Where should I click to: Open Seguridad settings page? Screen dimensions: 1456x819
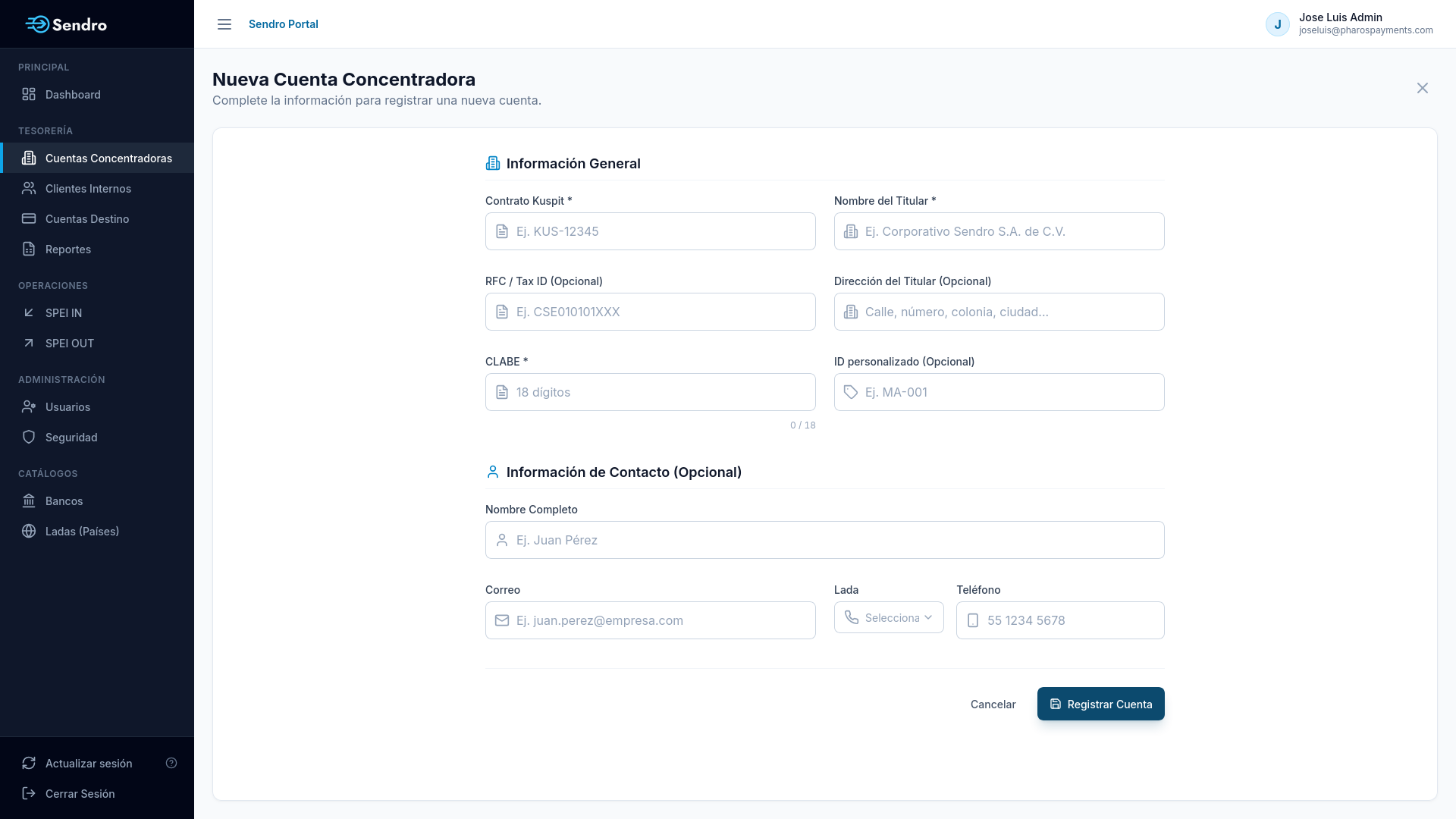coord(97,437)
